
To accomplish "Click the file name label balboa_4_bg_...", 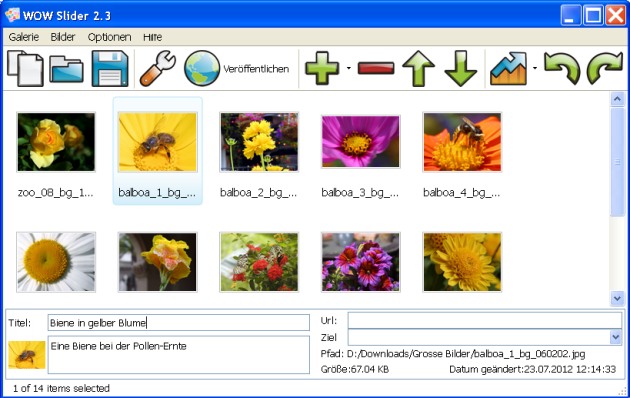I will point(462,193).
